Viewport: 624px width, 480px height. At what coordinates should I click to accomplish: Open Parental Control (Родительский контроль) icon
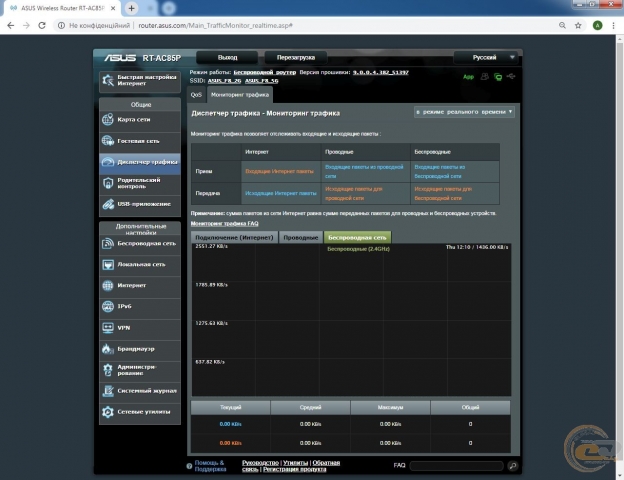pyautogui.click(x=108, y=182)
